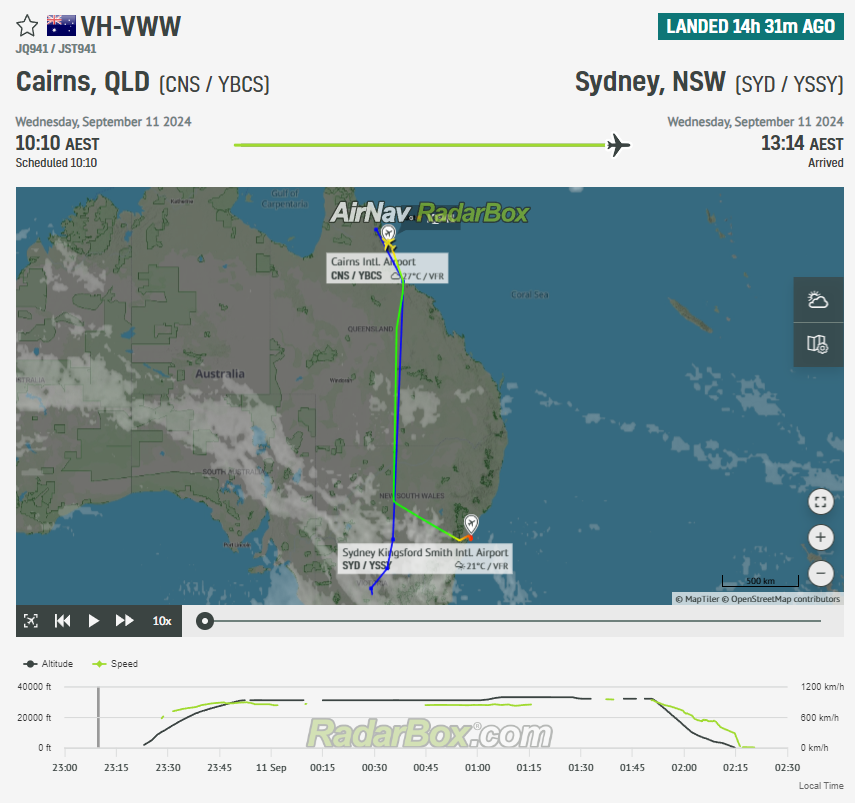Viewport: 855px width, 803px height.
Task: Open the map layers settings
Action: pos(818,344)
